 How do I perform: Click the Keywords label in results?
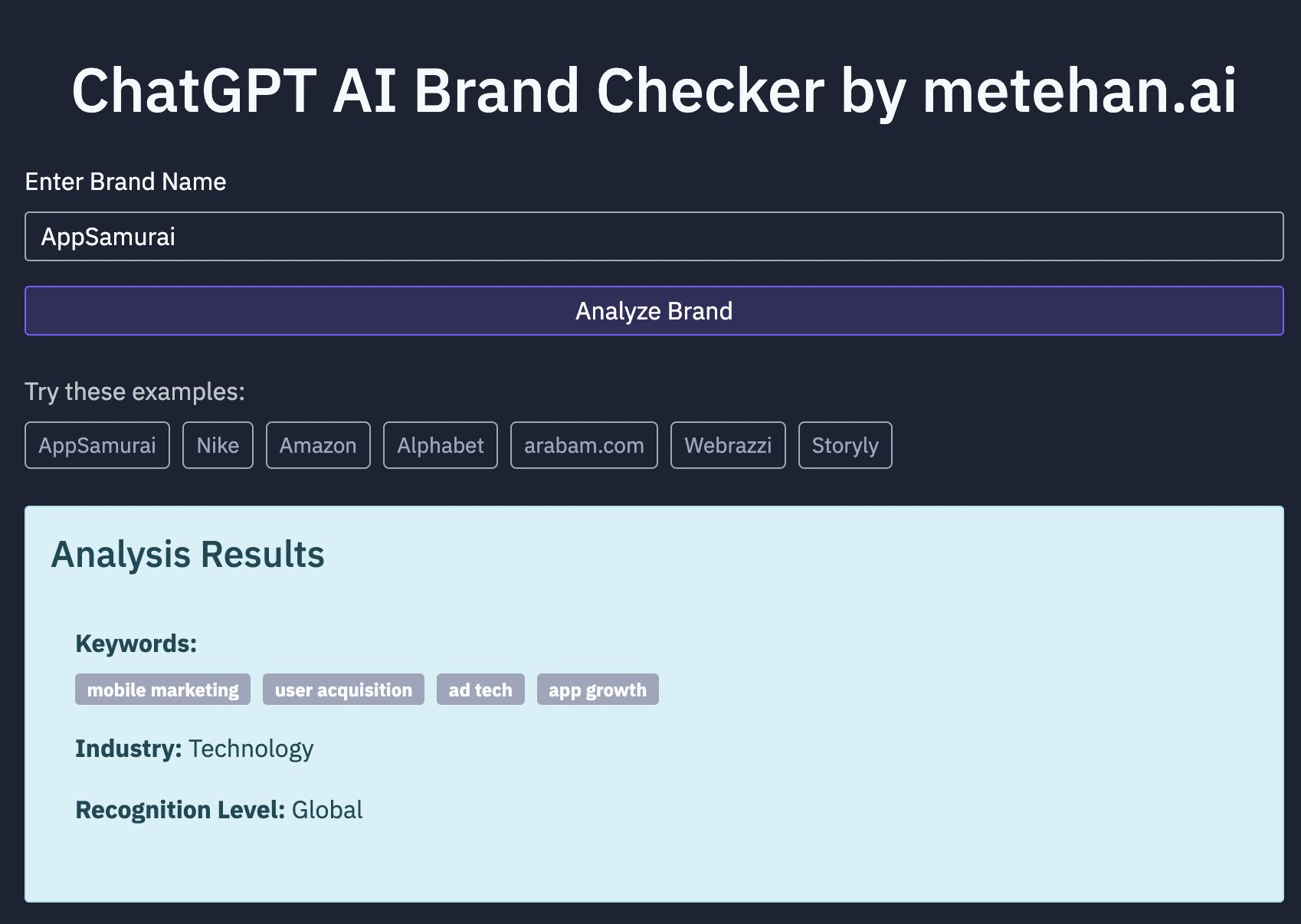(136, 644)
